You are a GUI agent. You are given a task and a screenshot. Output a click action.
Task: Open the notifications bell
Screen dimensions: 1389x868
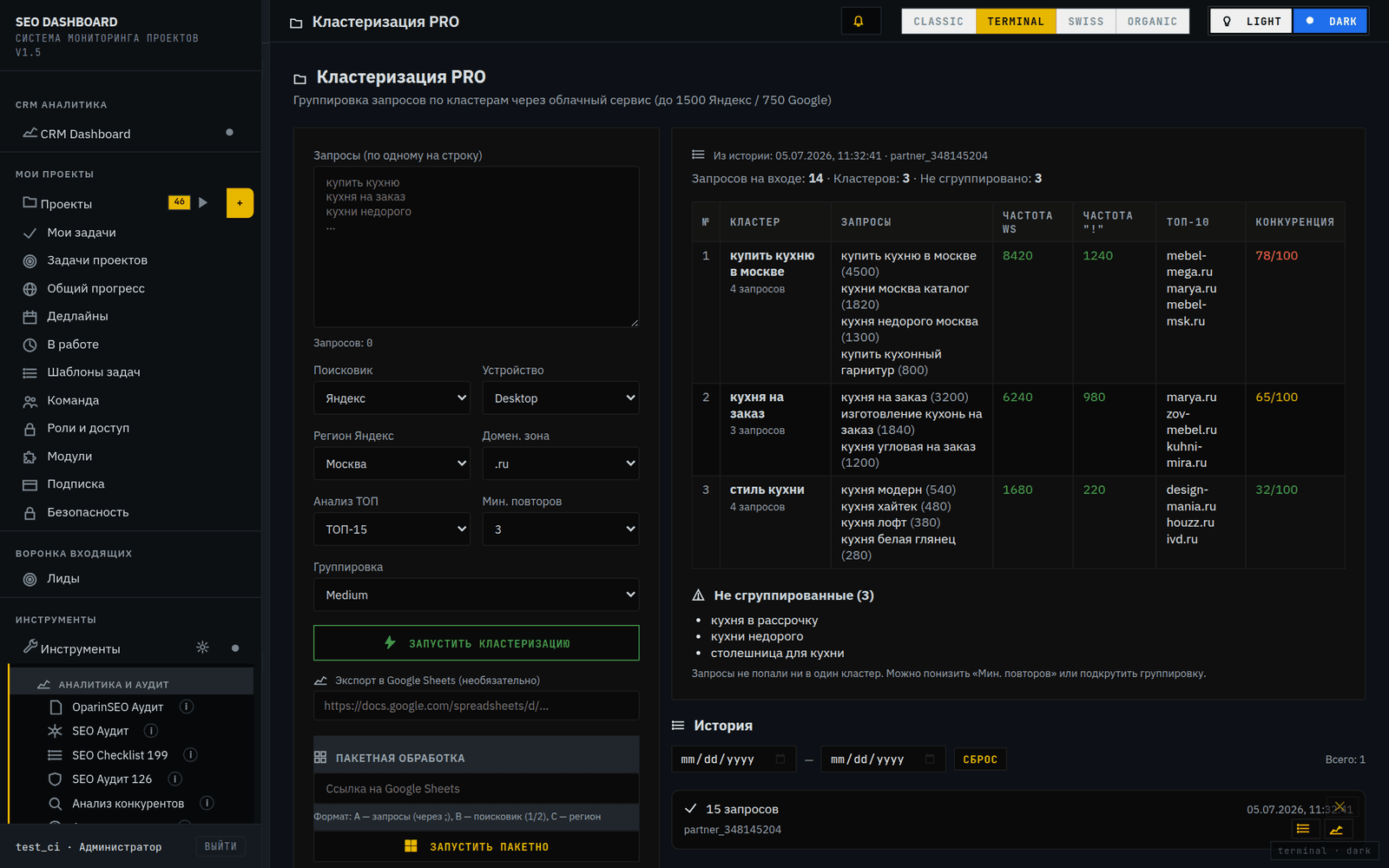860,22
